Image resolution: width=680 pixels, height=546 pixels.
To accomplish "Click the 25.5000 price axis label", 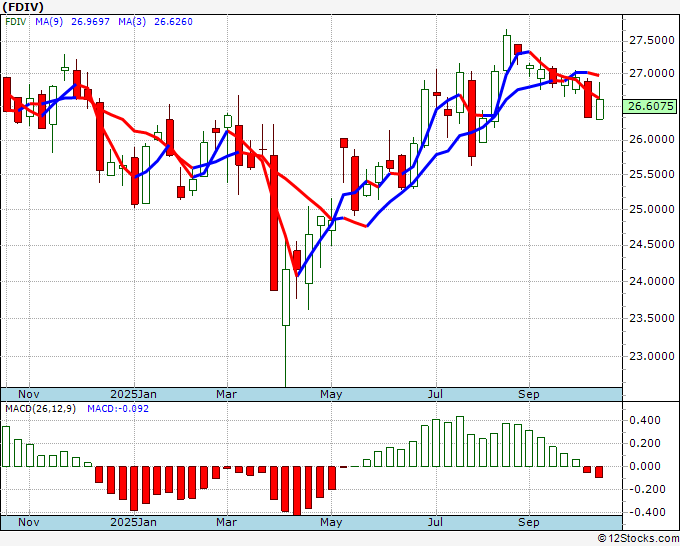I will pyautogui.click(x=652, y=174).
